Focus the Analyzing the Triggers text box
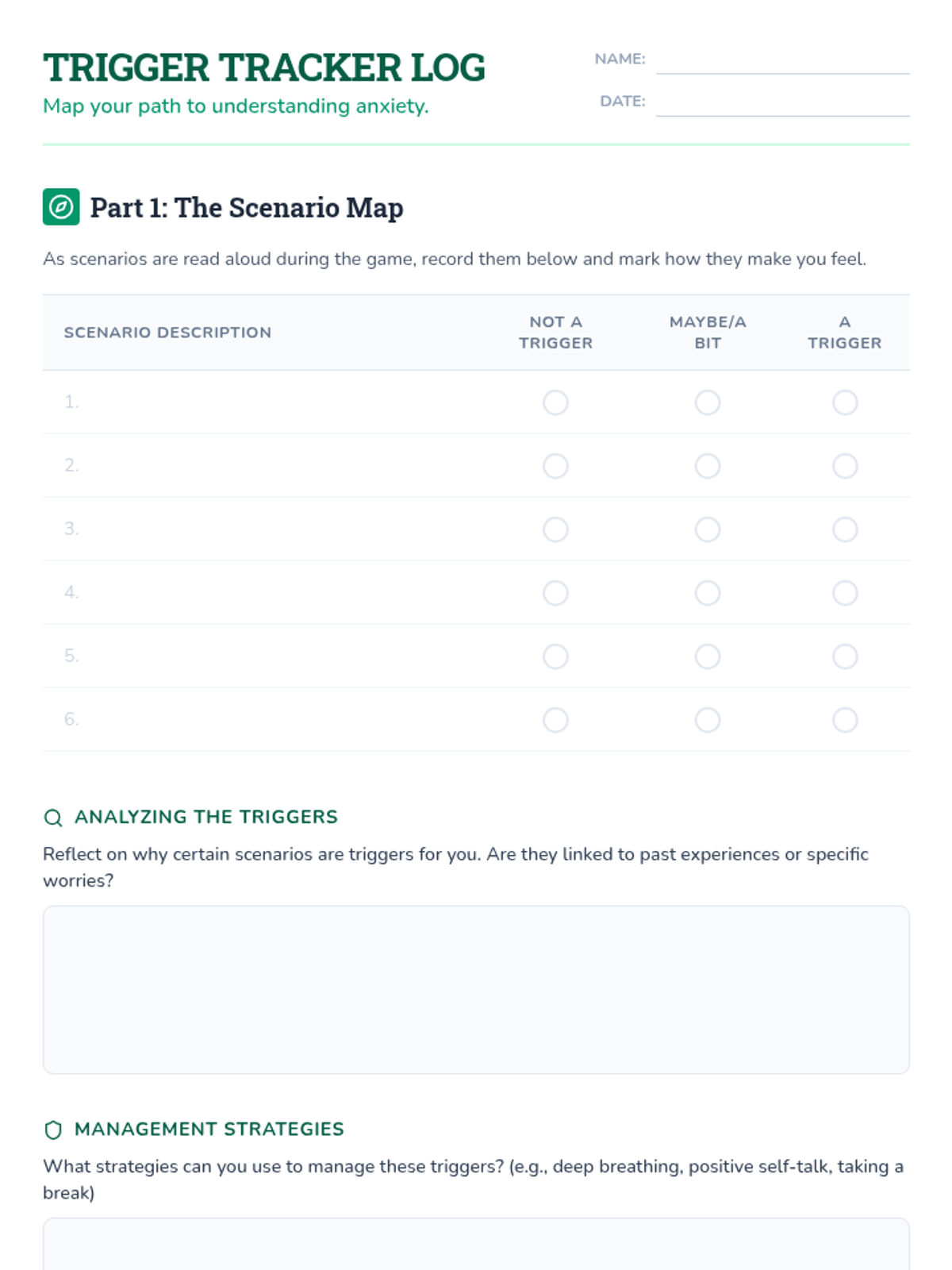Image resolution: width=952 pixels, height=1270 pixels. (476, 990)
